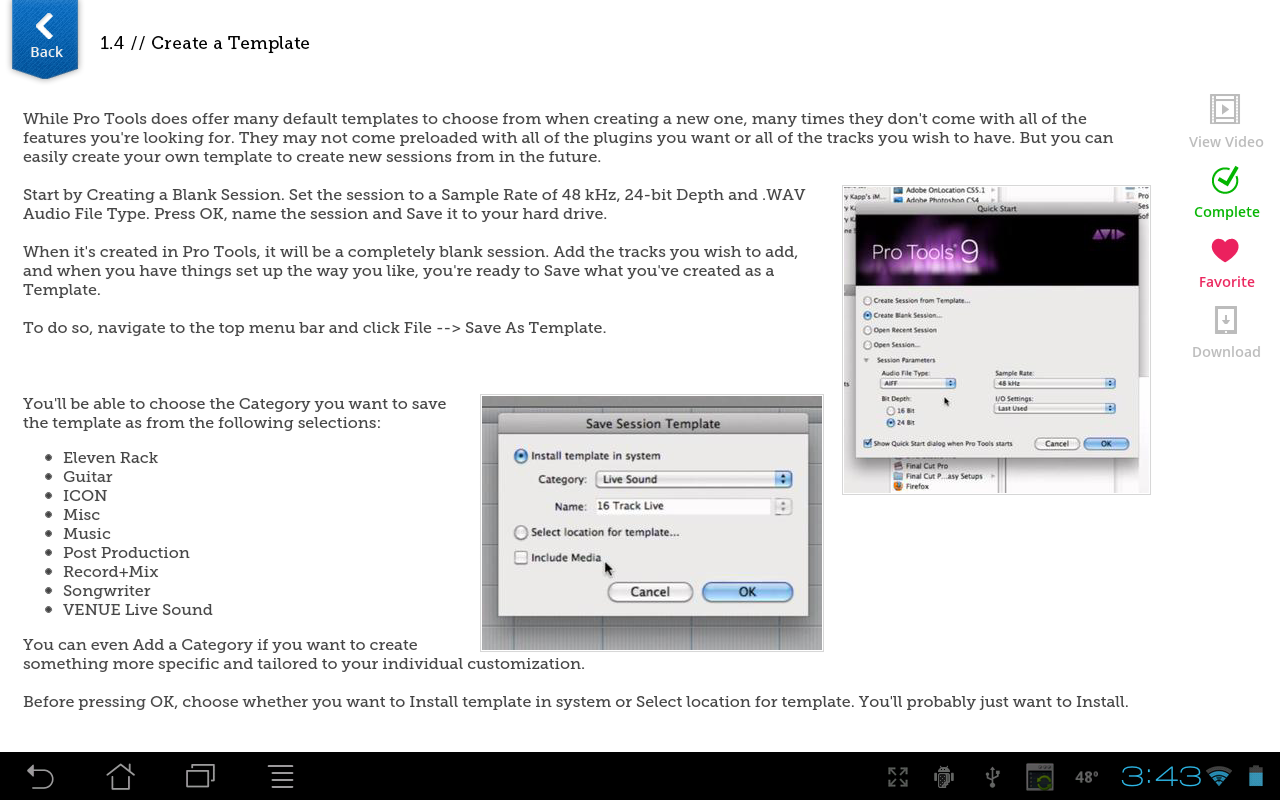
Task: Open View Video in the sidebar
Action: pyautogui.click(x=1224, y=109)
